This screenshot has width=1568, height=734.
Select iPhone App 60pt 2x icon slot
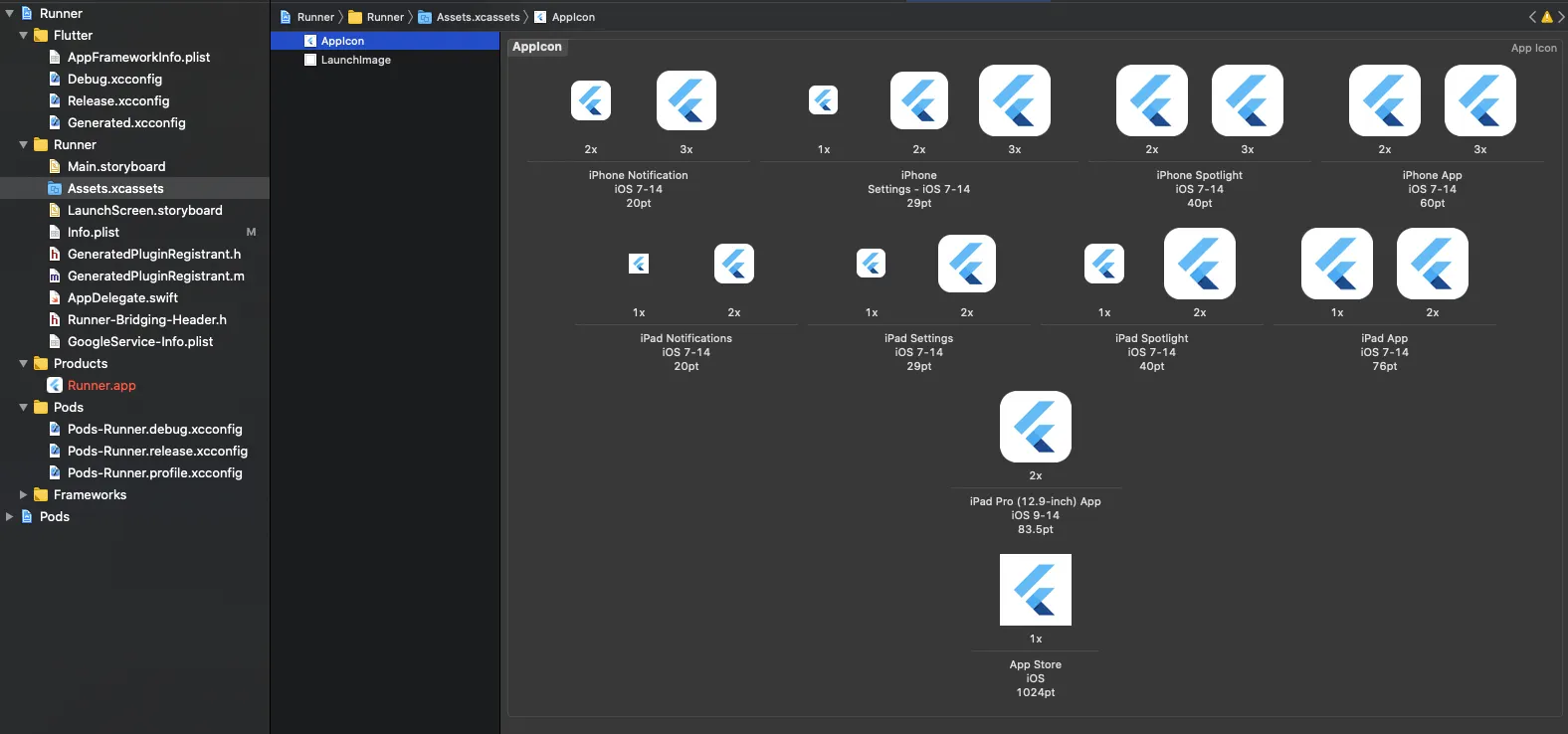point(1385,100)
